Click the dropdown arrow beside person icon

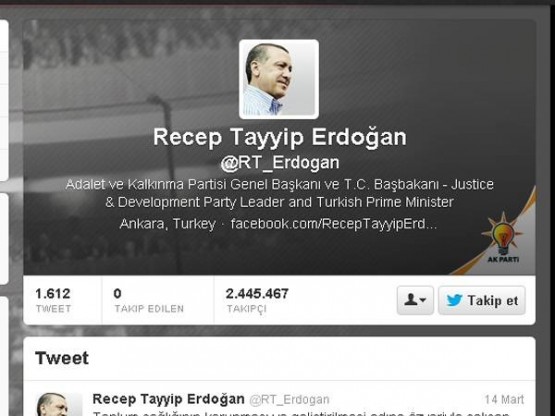423,300
